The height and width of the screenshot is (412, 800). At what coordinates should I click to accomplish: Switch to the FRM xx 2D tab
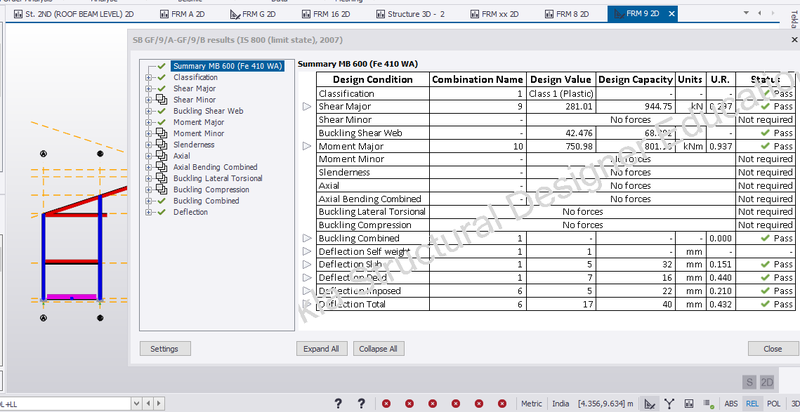click(x=494, y=14)
